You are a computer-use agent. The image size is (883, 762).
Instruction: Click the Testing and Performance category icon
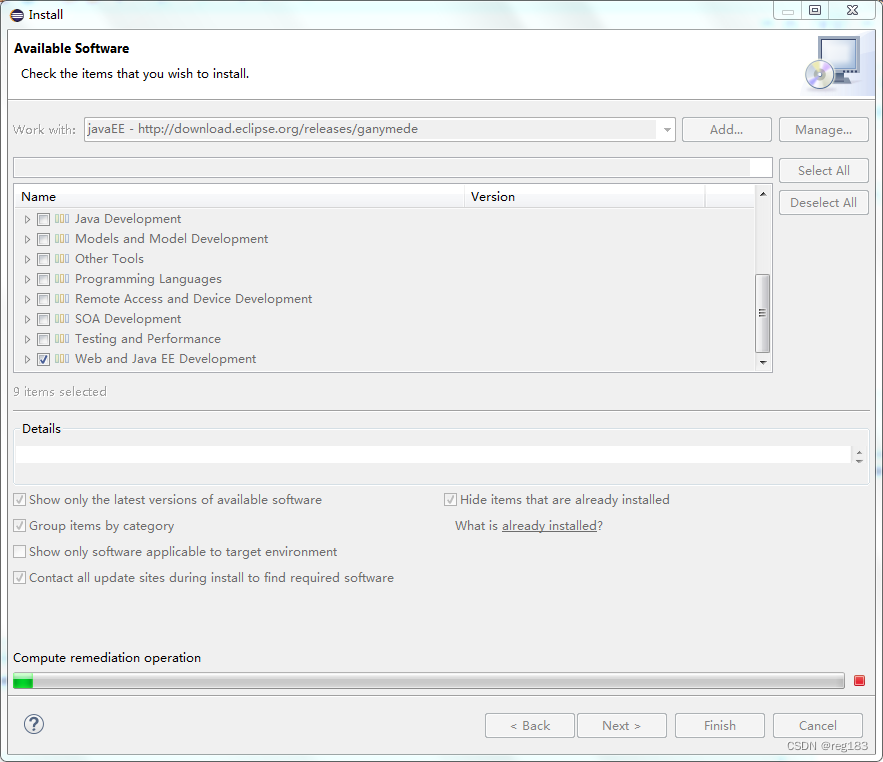[62, 338]
